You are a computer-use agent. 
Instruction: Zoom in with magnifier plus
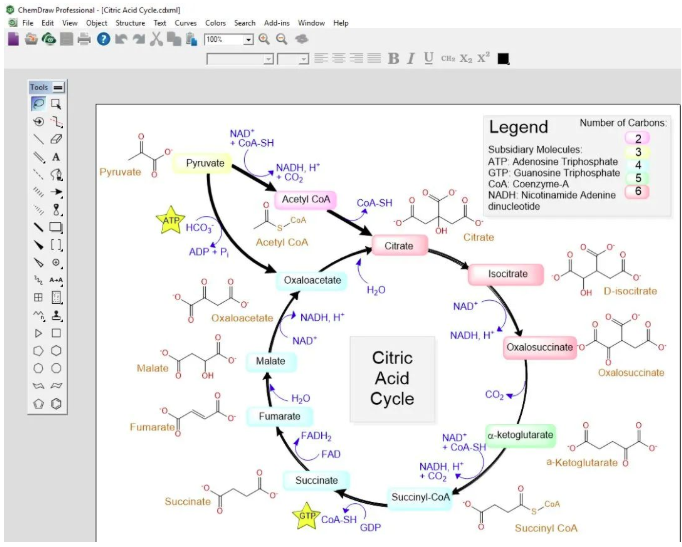point(264,39)
